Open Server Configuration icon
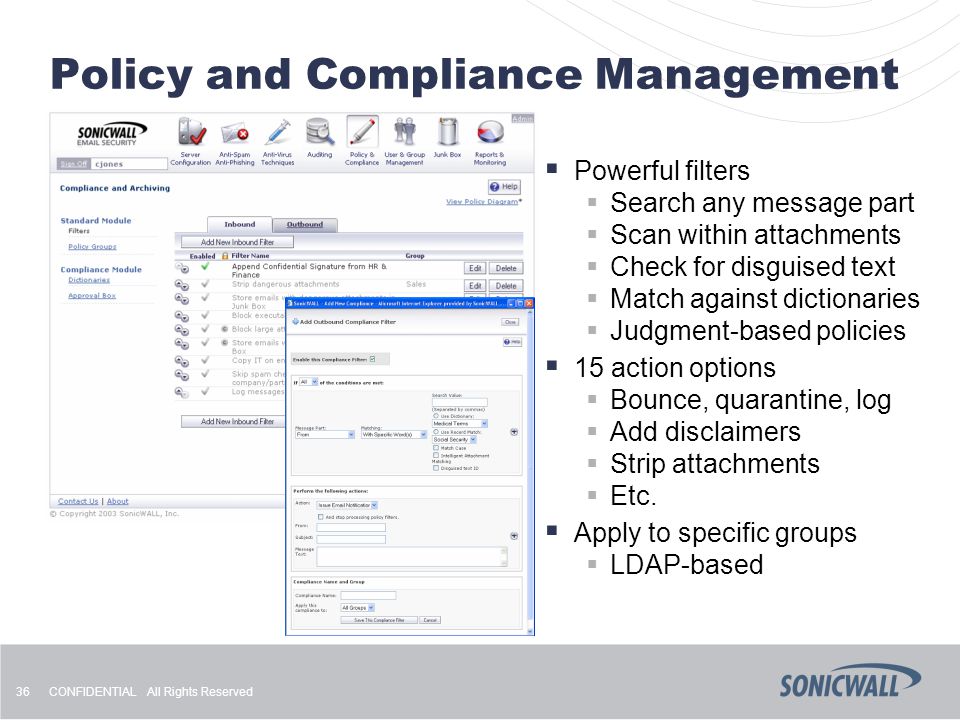Viewport: 960px width, 720px height. (x=190, y=132)
